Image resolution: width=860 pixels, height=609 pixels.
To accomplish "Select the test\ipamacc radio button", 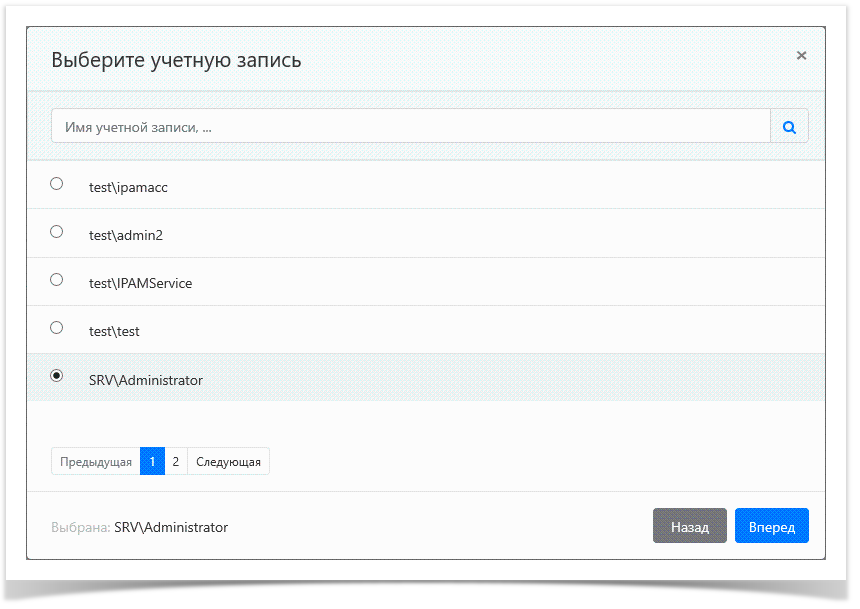I will click(57, 184).
